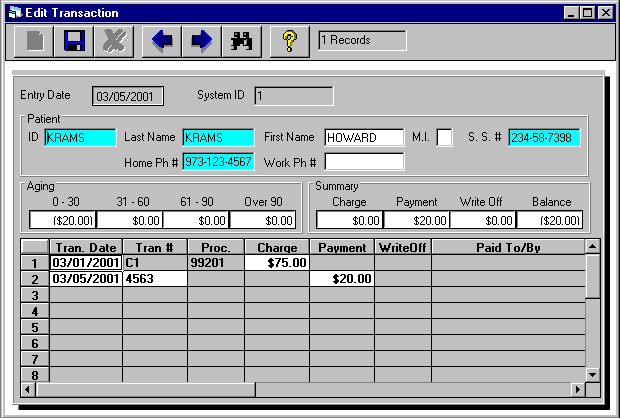
Task: Click the grid's vertical scroll down arrow
Action: pos(592,374)
